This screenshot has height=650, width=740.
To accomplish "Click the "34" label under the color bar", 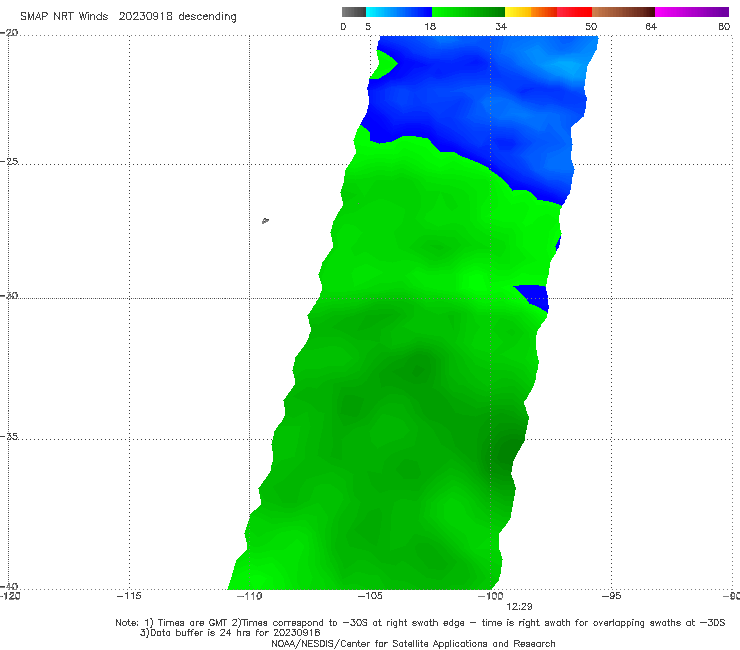I will (501, 27).
